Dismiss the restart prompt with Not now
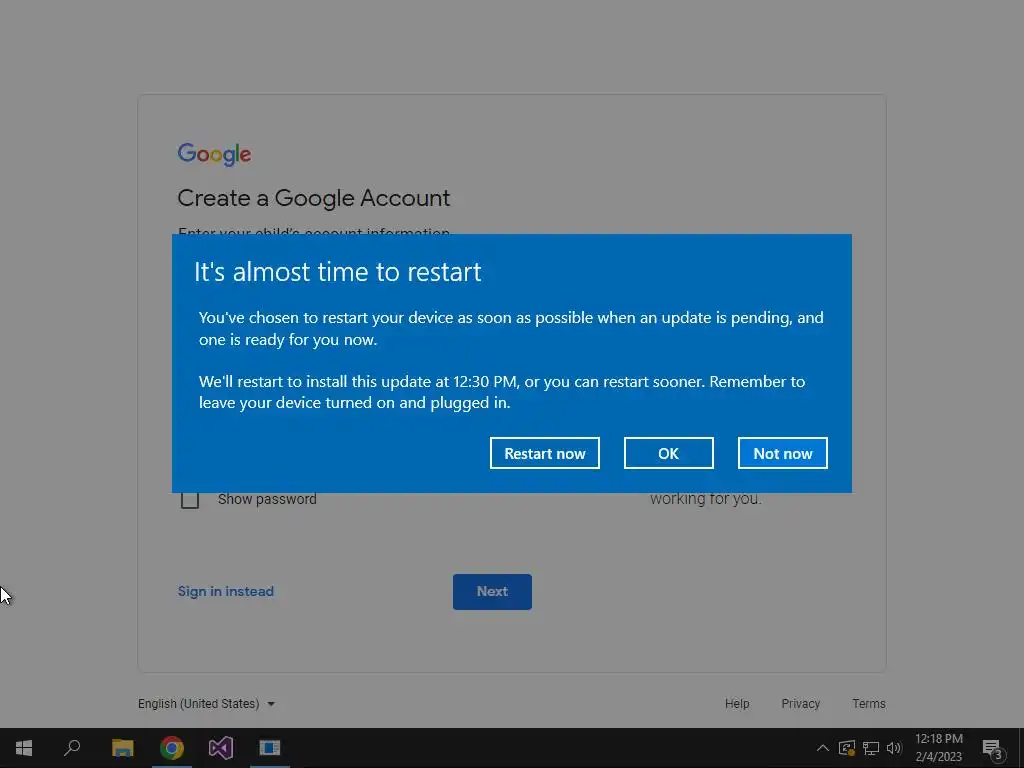Image resolution: width=1024 pixels, height=768 pixels. tap(782, 453)
